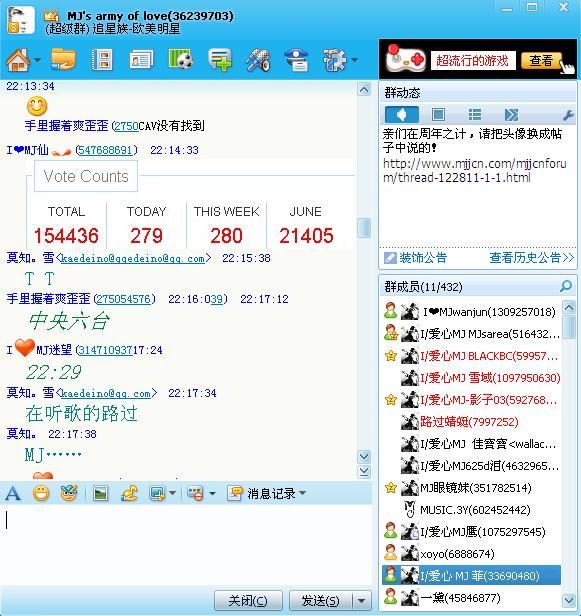Click in the message input field
The image size is (581, 616).
click(x=185, y=544)
